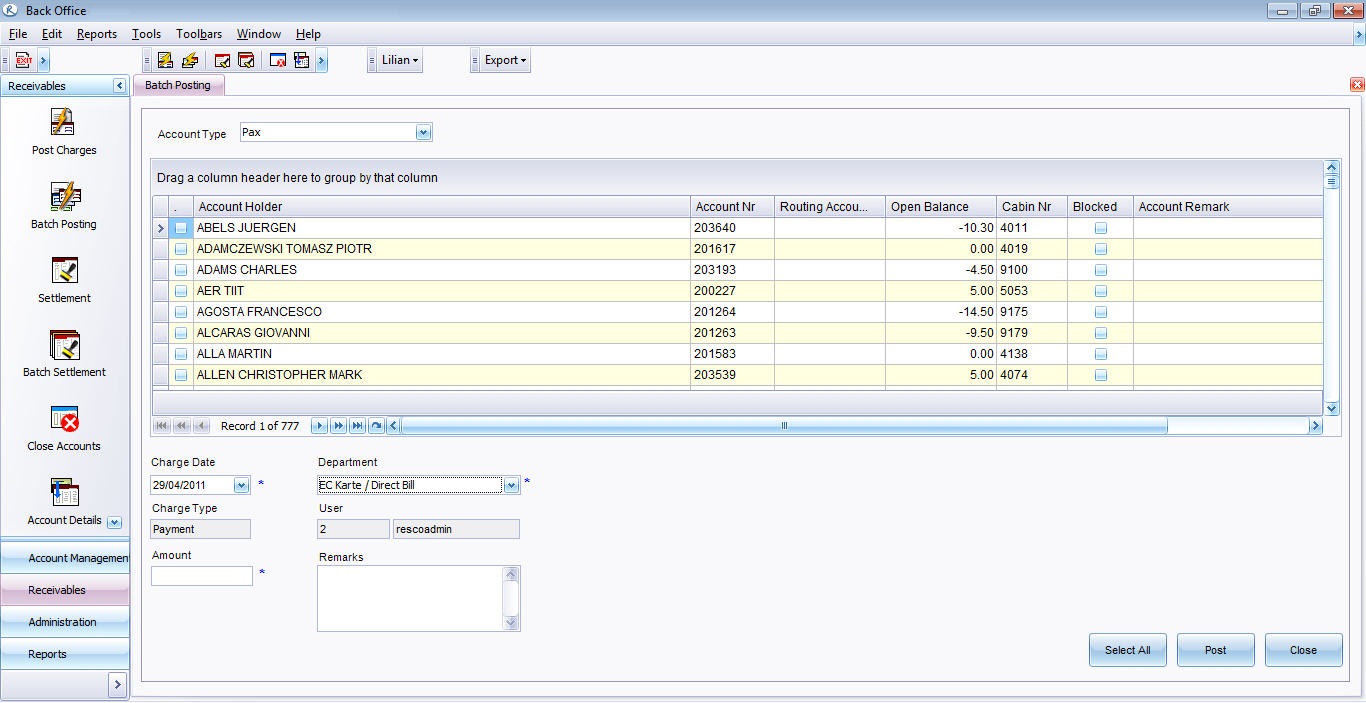The height and width of the screenshot is (703, 1366).
Task: Open the Department dropdown arrow
Action: 511,485
